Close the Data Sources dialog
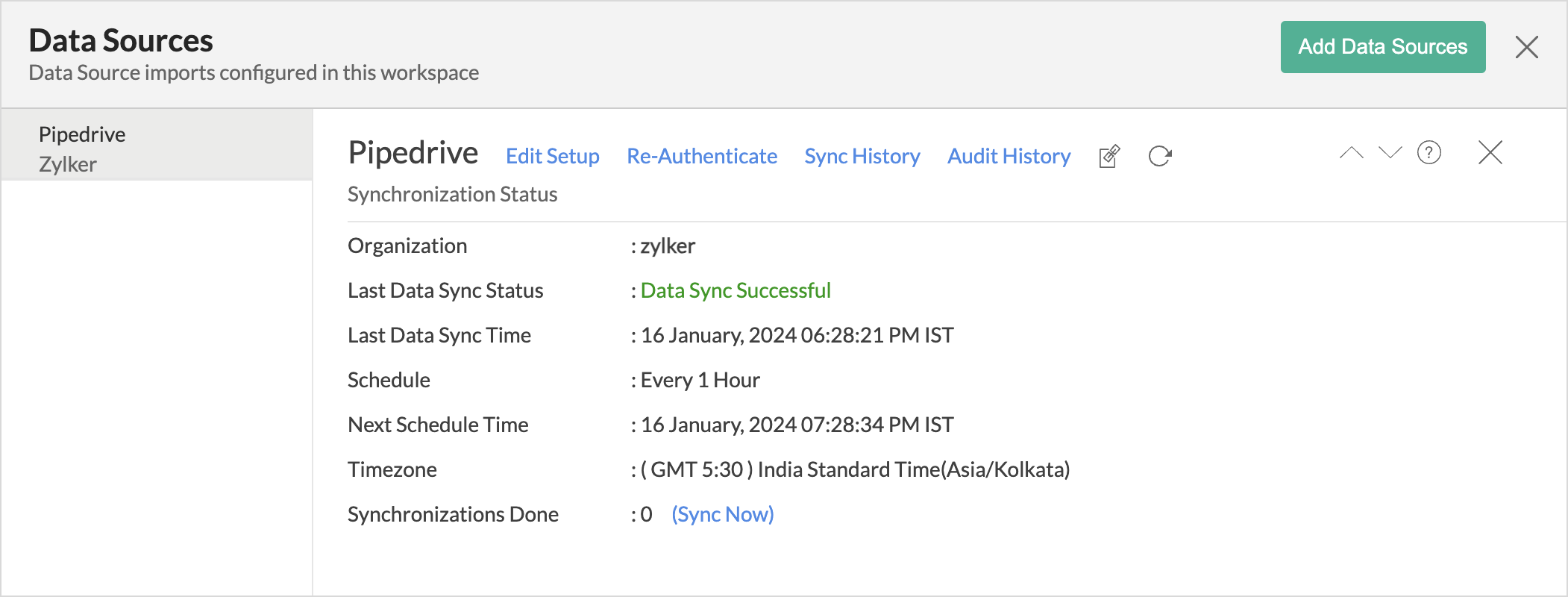This screenshot has width=1568, height=597. pos(1526,47)
